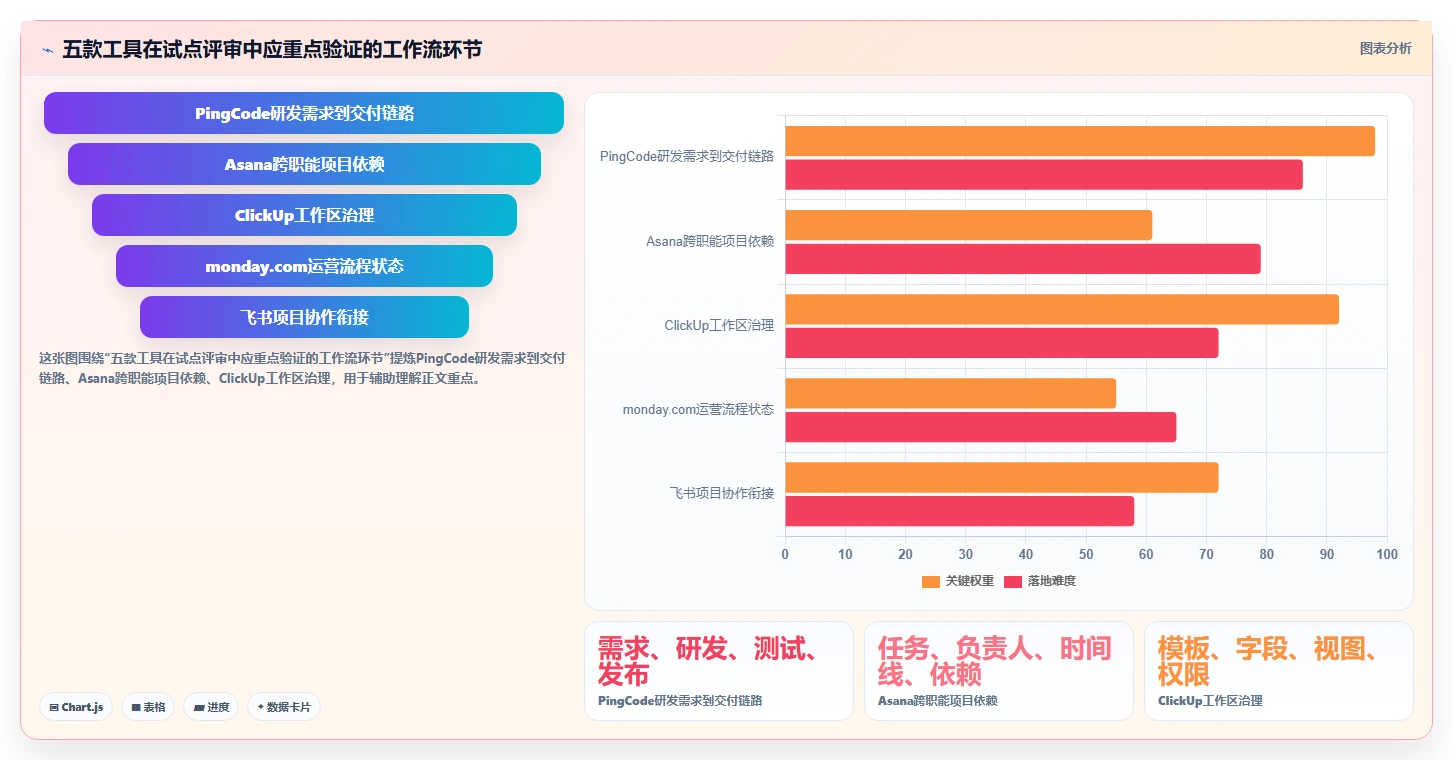The height and width of the screenshot is (760, 1453).
Task: Click the lightning icon beside the title
Action: point(47,49)
